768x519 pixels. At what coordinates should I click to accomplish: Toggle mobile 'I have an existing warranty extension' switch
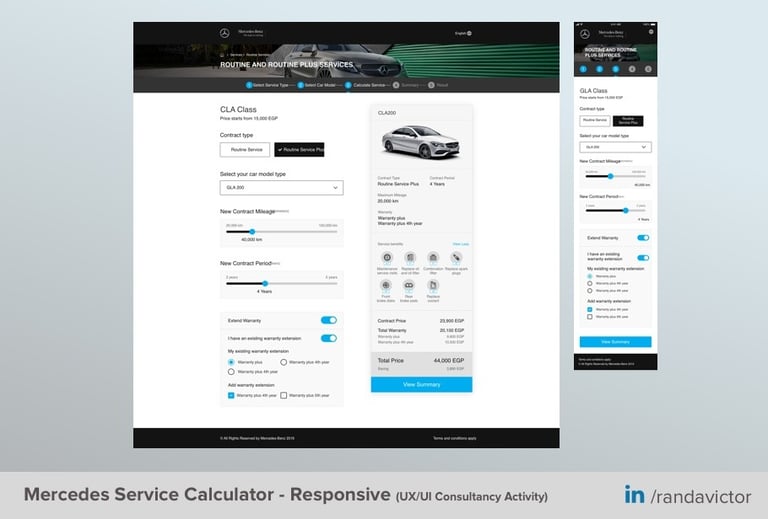tap(643, 258)
